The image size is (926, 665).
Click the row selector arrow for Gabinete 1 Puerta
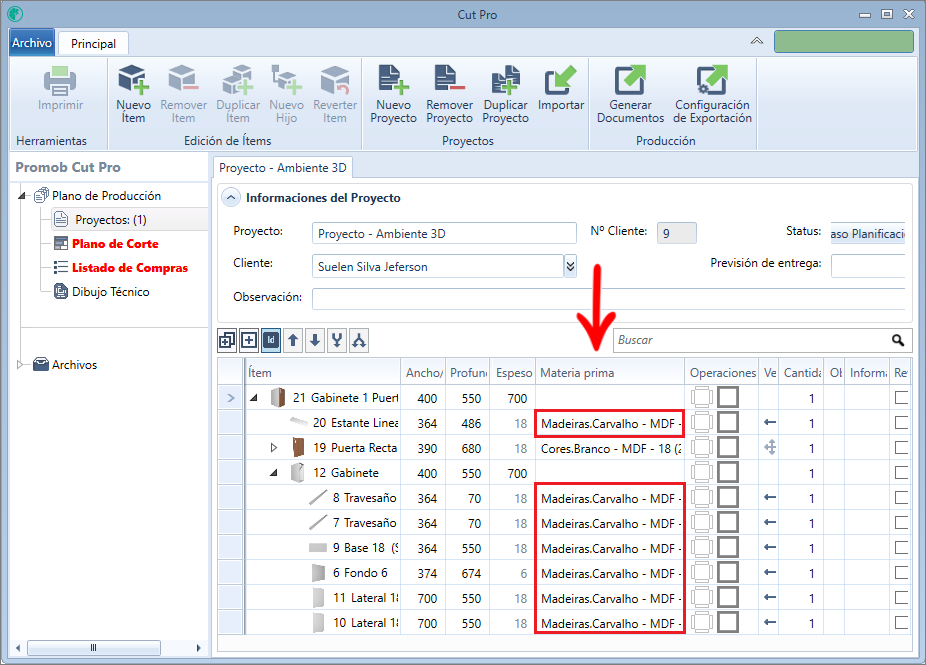[231, 397]
